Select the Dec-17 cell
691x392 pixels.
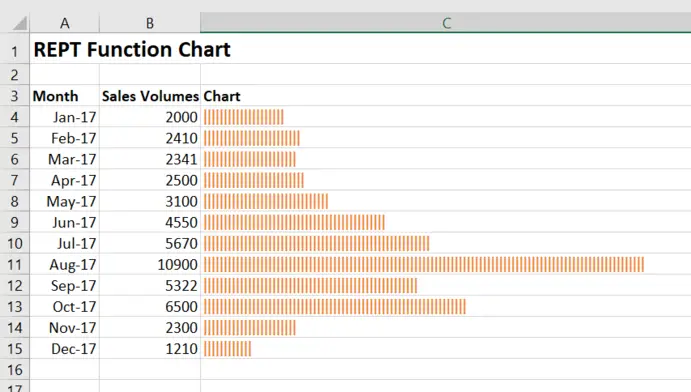tap(65, 348)
